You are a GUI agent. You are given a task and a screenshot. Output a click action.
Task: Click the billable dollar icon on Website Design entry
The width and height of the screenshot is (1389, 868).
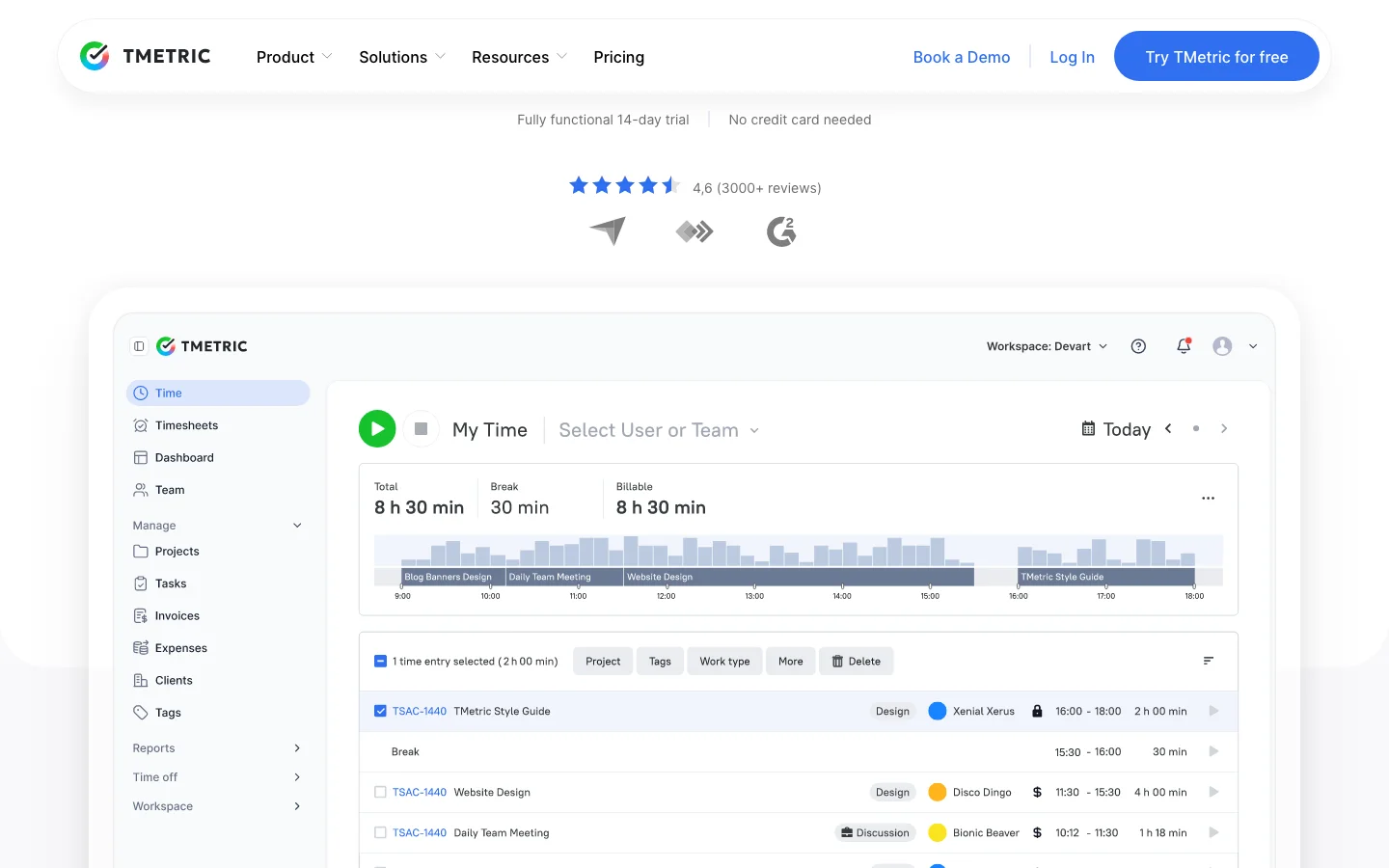pyautogui.click(x=1037, y=793)
